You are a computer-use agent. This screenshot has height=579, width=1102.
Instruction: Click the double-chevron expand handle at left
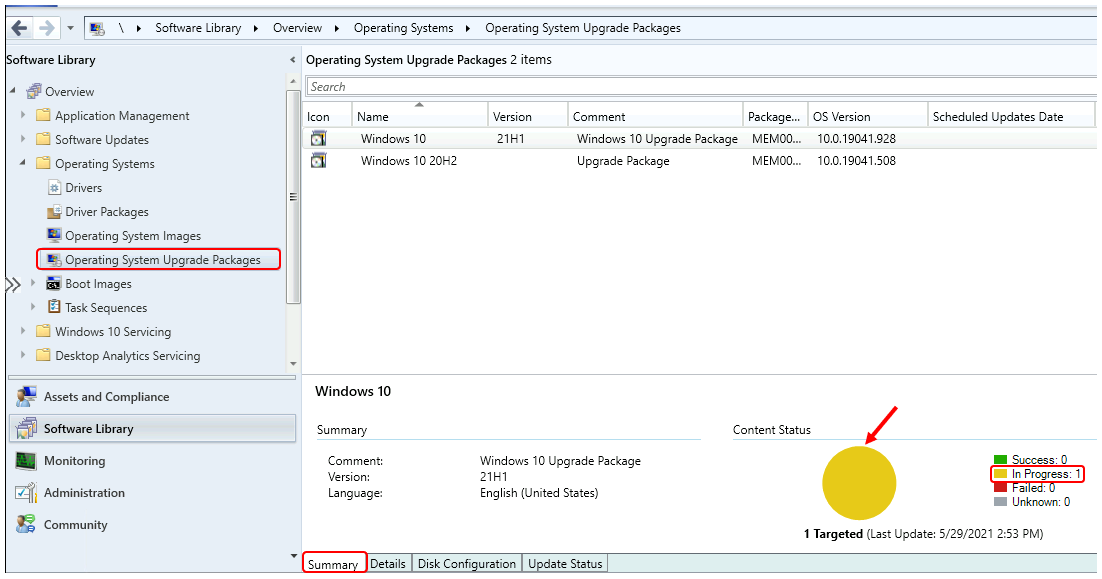(12, 285)
